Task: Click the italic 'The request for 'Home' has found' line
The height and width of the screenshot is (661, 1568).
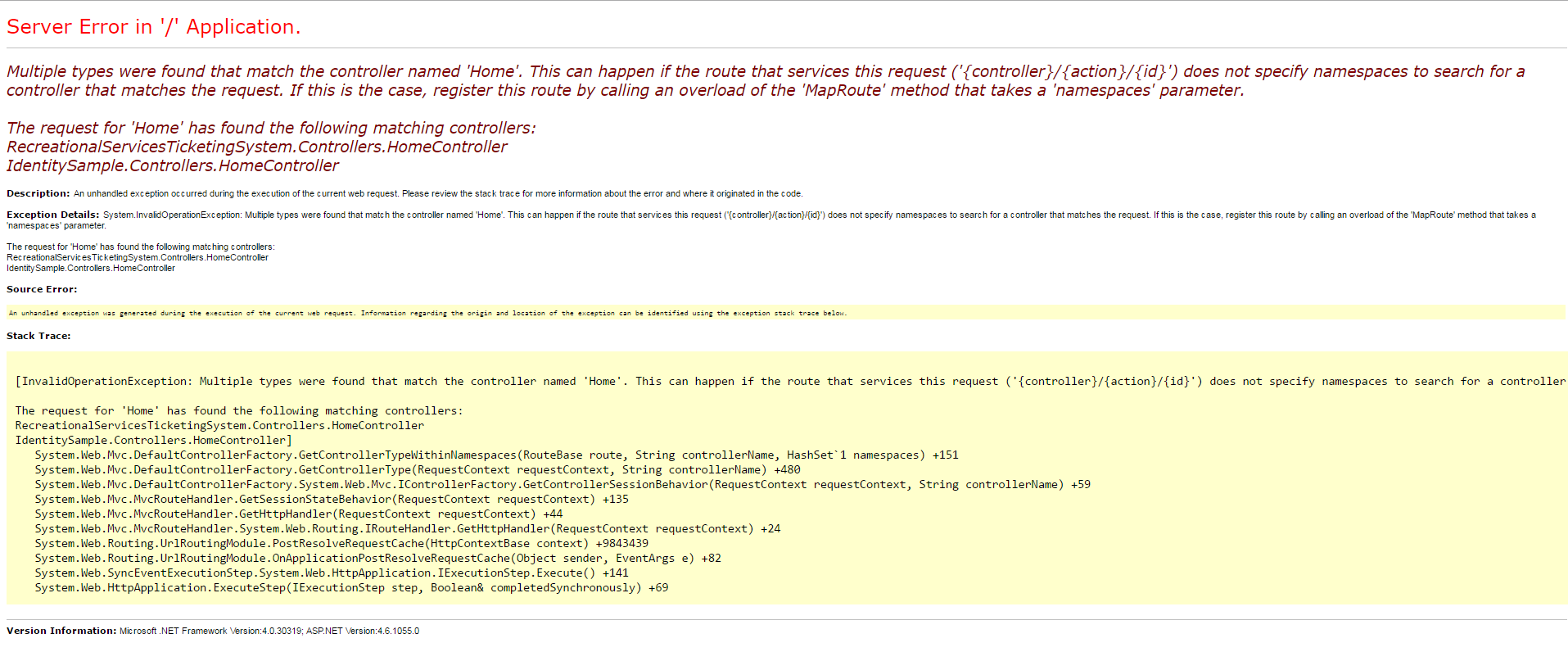Action: click(271, 128)
